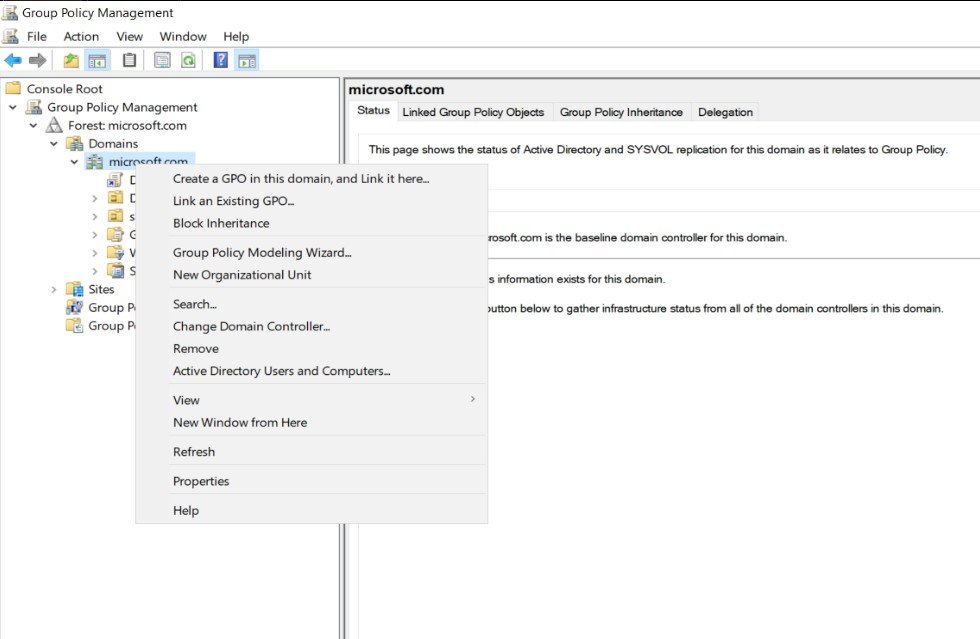980x639 pixels.
Task: Select Console Root label in the tree
Action: (64, 89)
